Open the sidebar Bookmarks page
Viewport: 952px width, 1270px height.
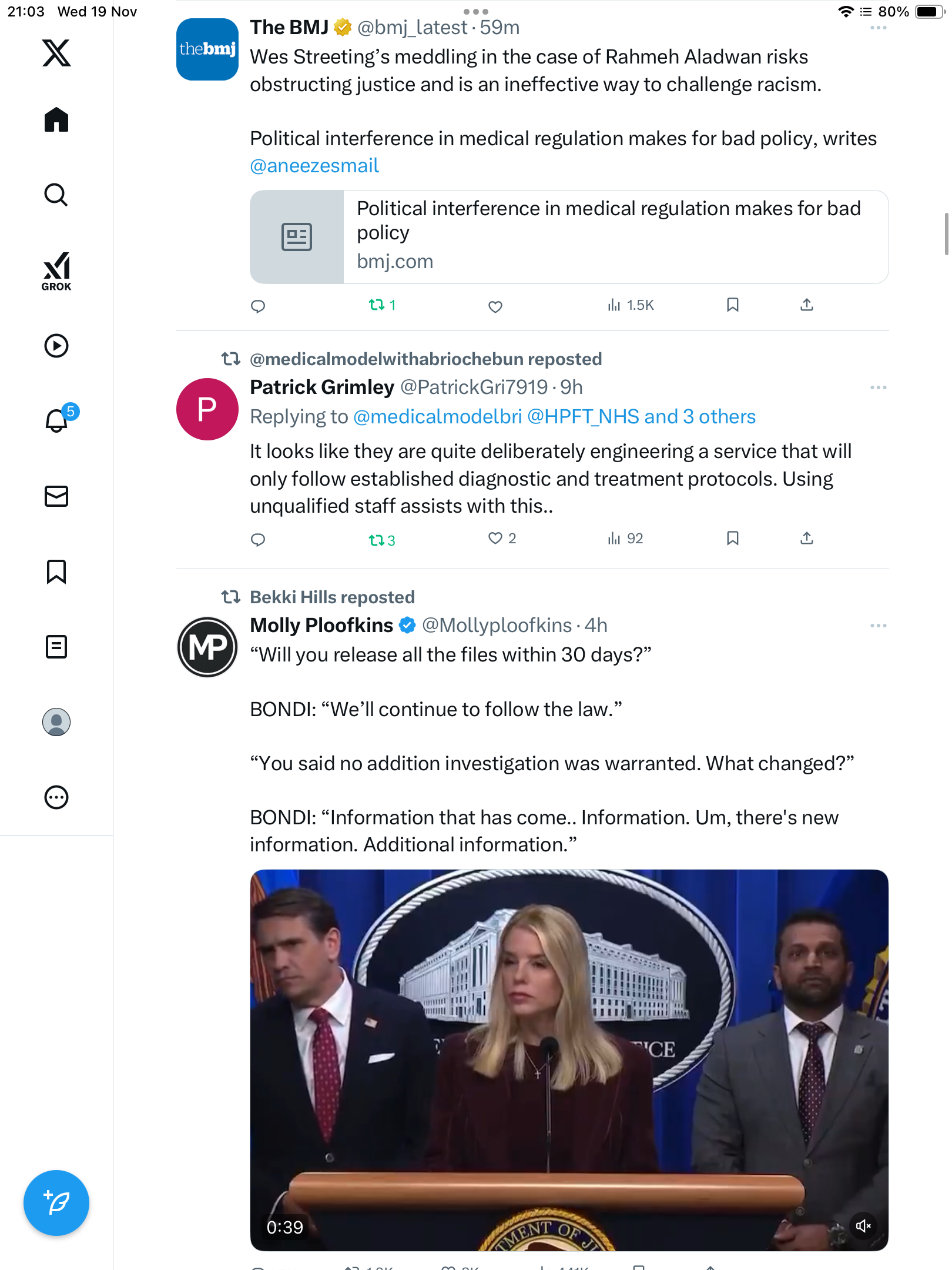click(56, 571)
